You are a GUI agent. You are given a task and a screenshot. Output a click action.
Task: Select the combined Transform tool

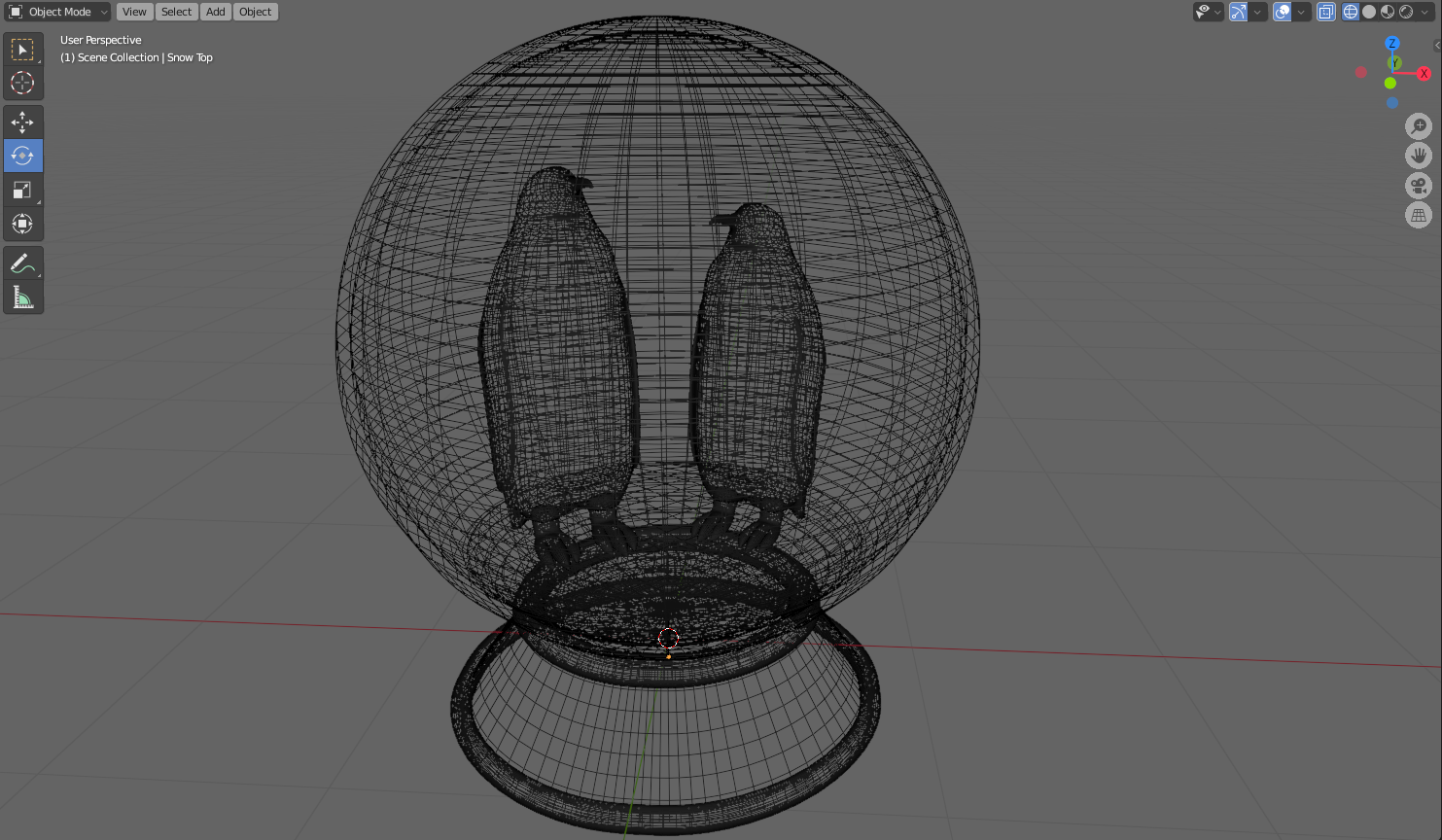22,224
